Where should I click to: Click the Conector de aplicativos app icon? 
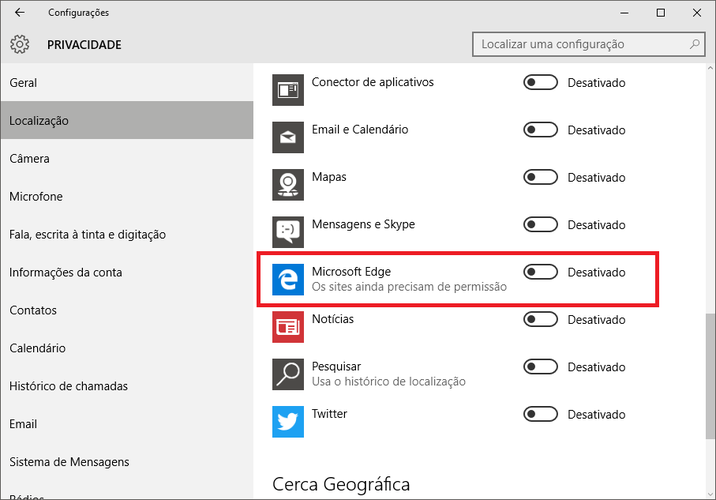(x=288, y=90)
